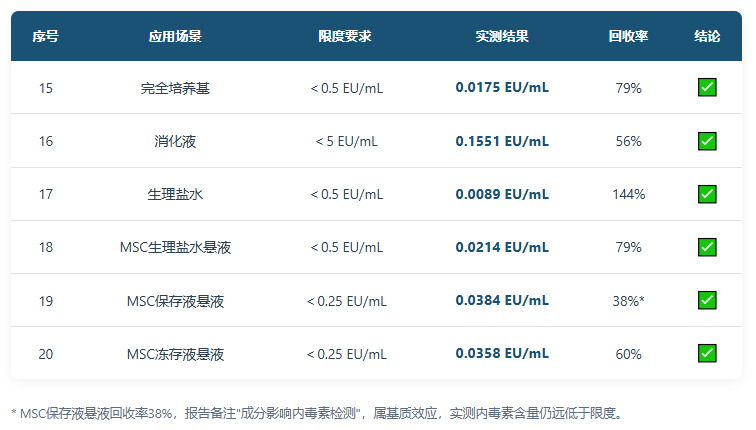Click the 实测结果 column header

[502, 36]
